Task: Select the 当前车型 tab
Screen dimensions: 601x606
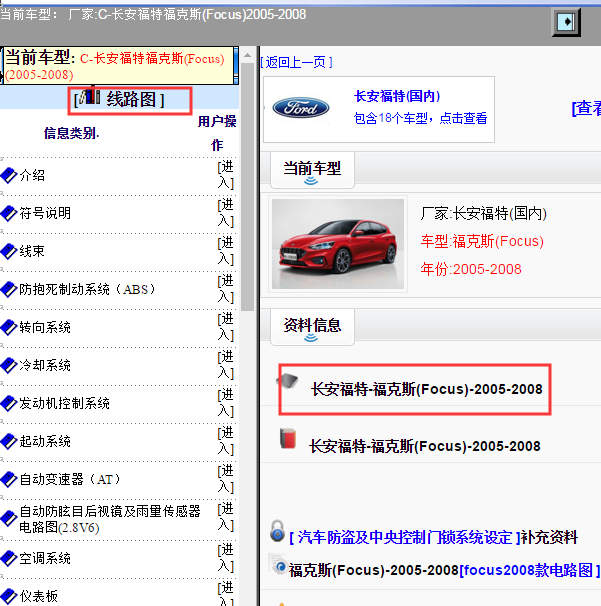Action: 312,170
